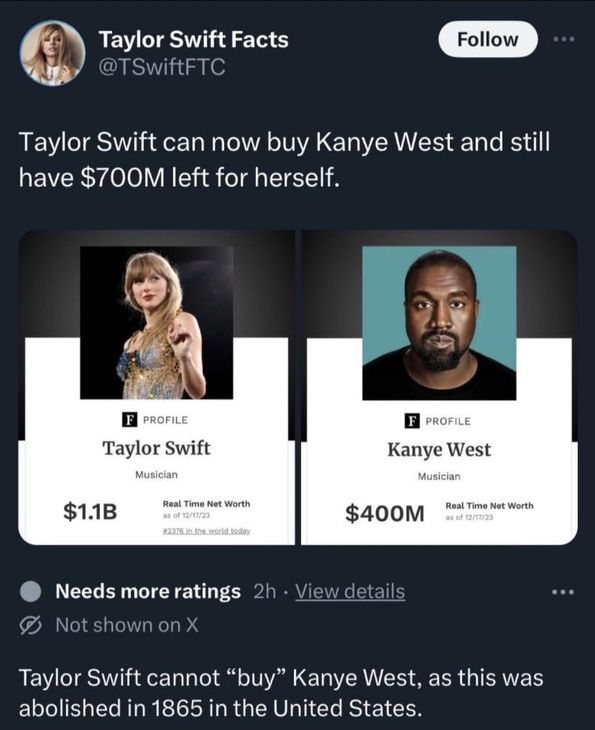Click the Kanye West name on card

click(439, 449)
